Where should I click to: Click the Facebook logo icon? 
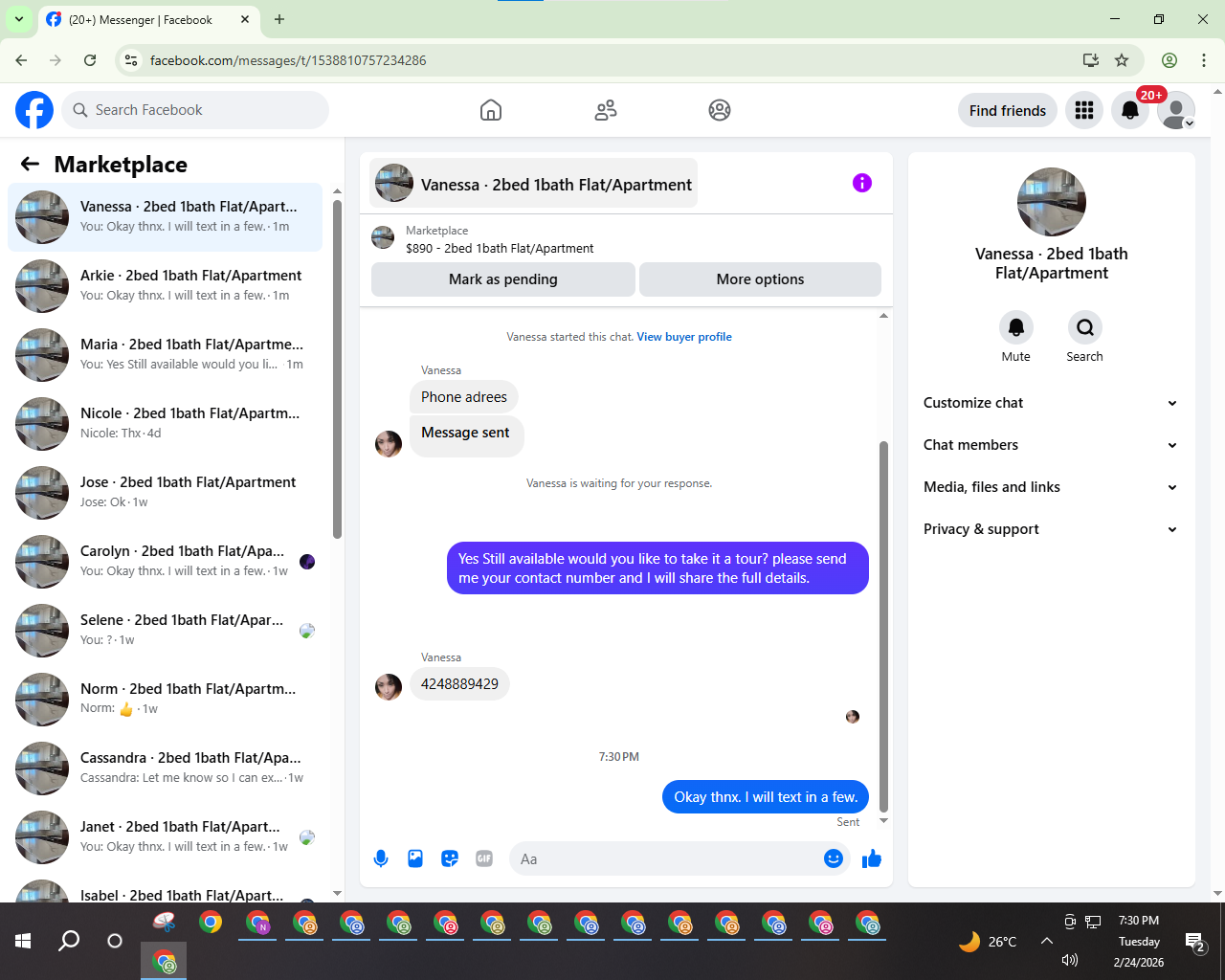[34, 110]
